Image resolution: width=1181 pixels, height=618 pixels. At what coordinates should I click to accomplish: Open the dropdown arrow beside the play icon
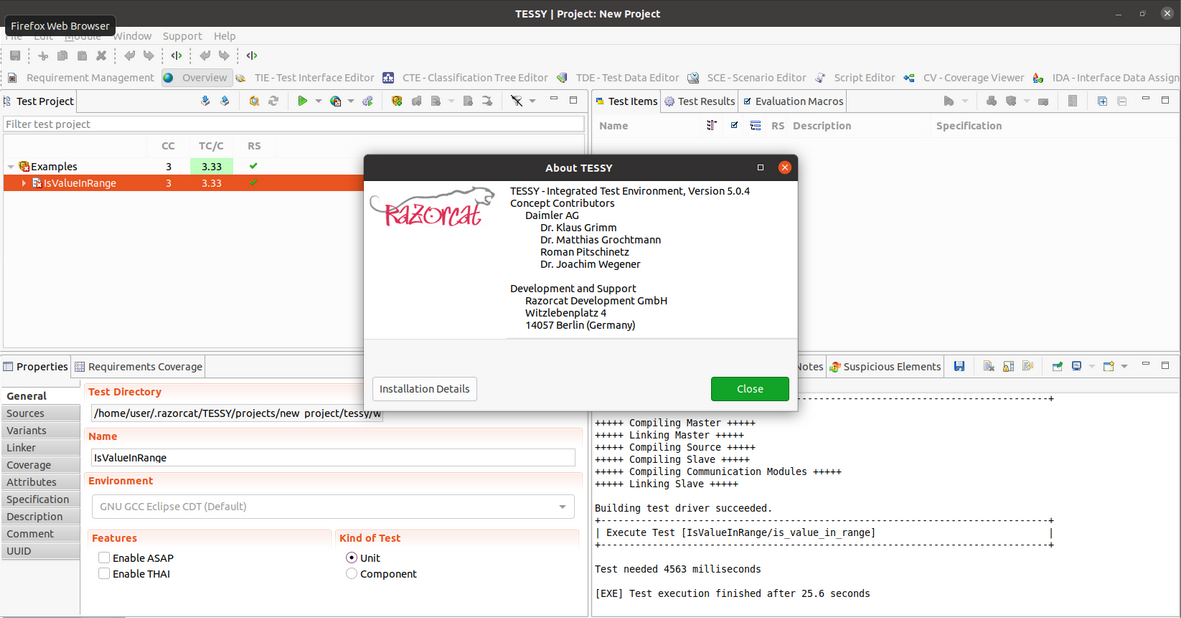[318, 101]
